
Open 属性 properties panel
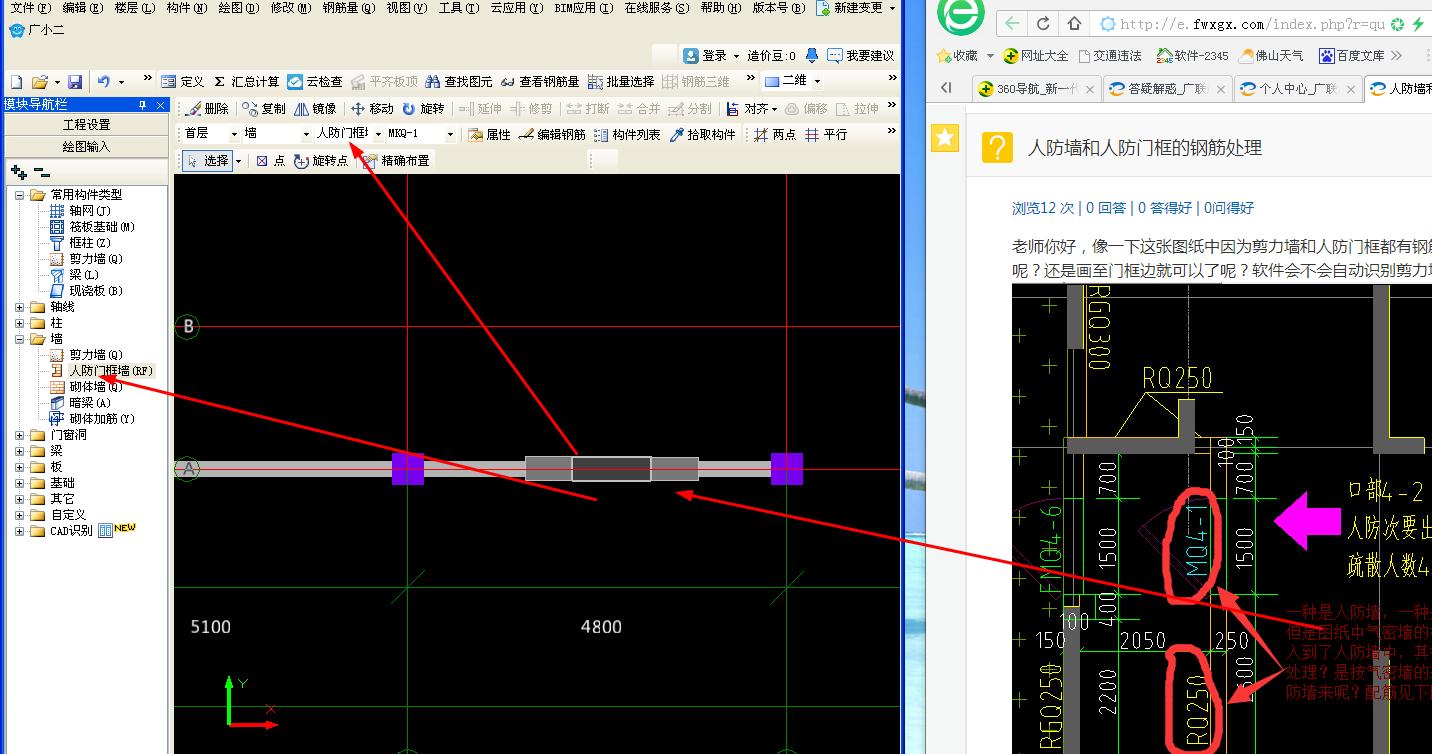[x=489, y=134]
